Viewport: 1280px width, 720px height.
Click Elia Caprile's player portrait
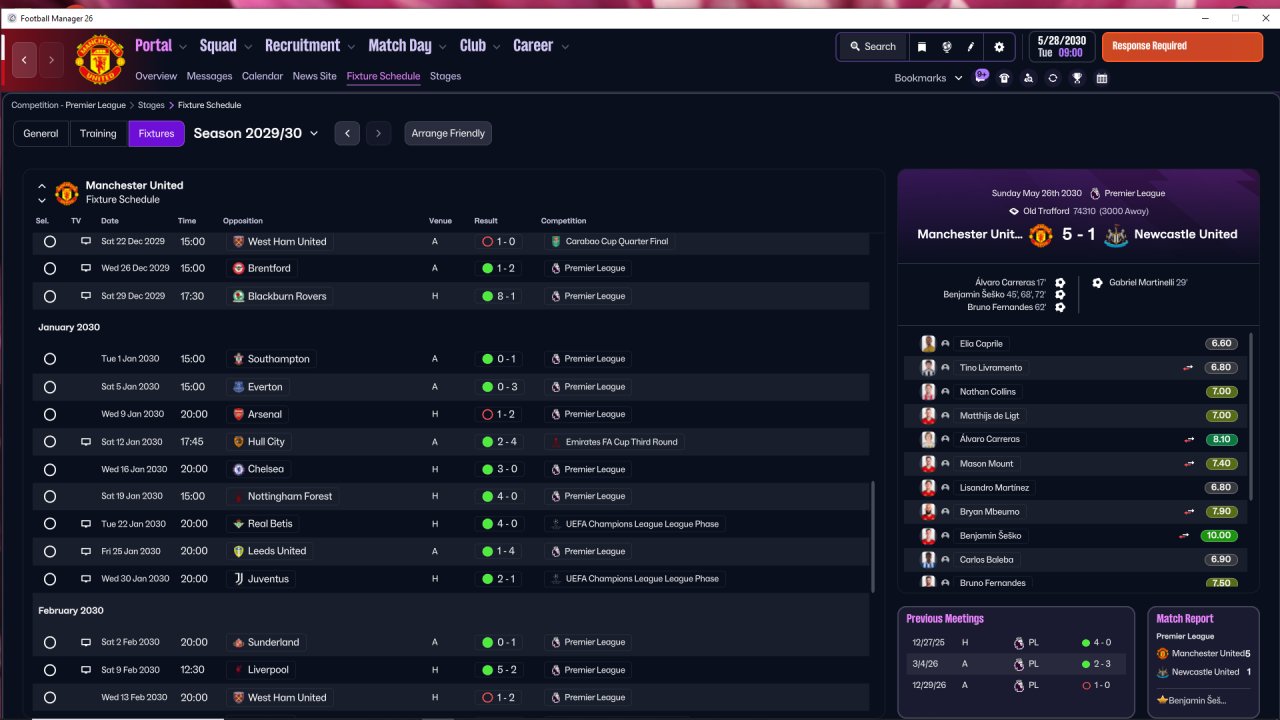pos(928,343)
